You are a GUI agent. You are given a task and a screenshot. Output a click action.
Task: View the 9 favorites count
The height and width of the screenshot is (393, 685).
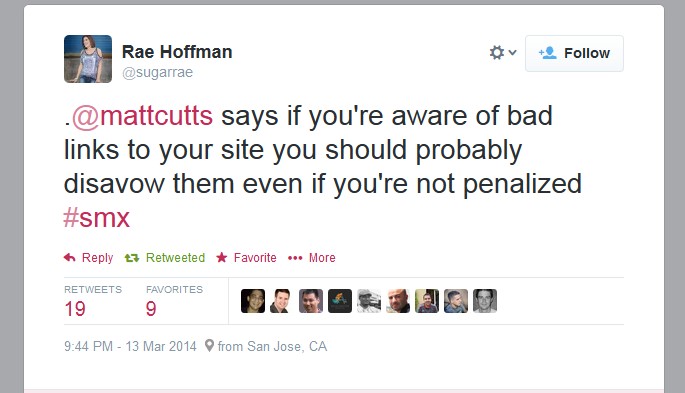[151, 309]
